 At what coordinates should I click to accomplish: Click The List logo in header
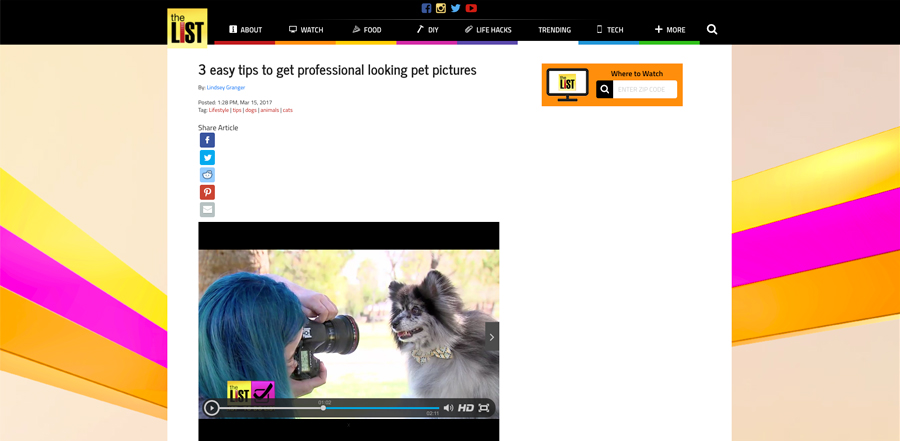pyautogui.click(x=187, y=27)
